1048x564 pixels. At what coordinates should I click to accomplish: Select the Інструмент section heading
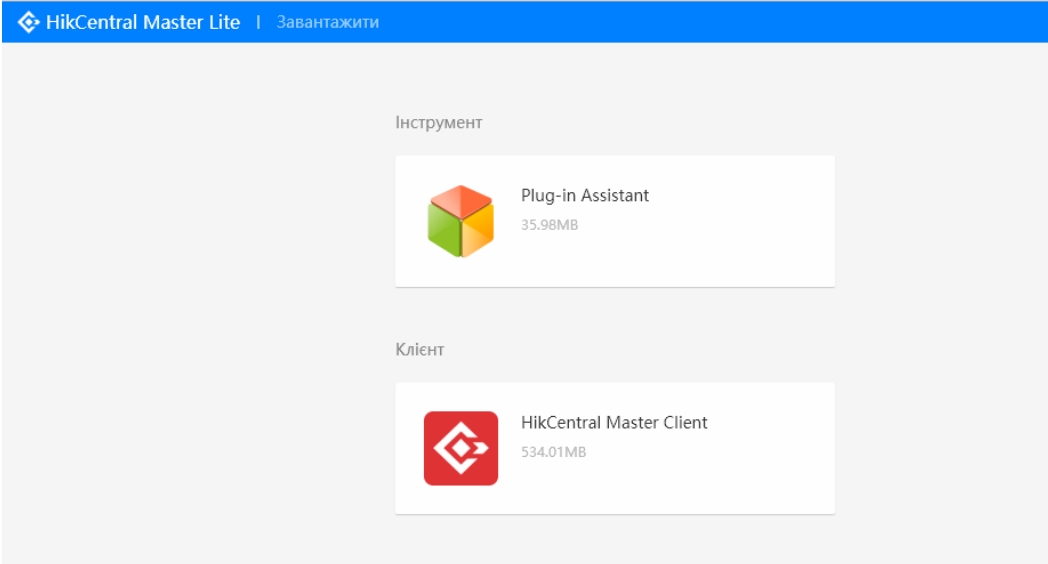click(438, 123)
